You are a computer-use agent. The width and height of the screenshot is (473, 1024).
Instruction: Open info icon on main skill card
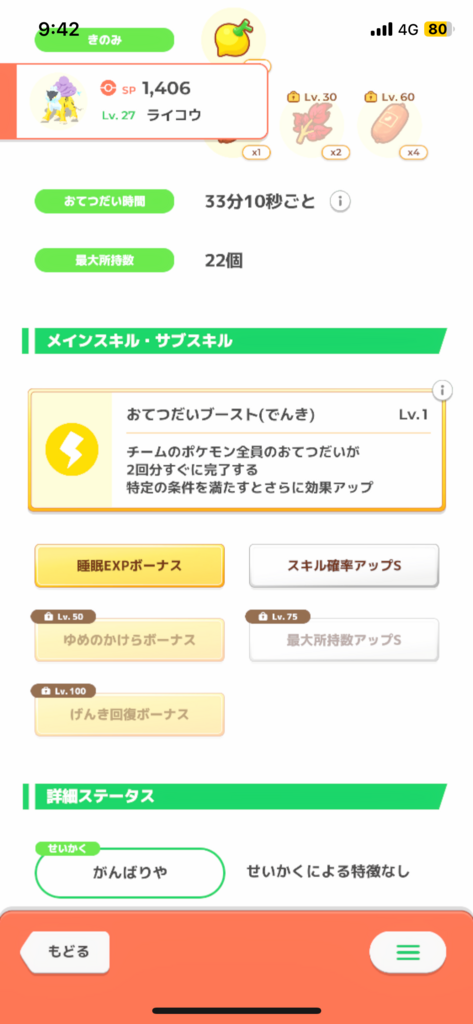[442, 391]
